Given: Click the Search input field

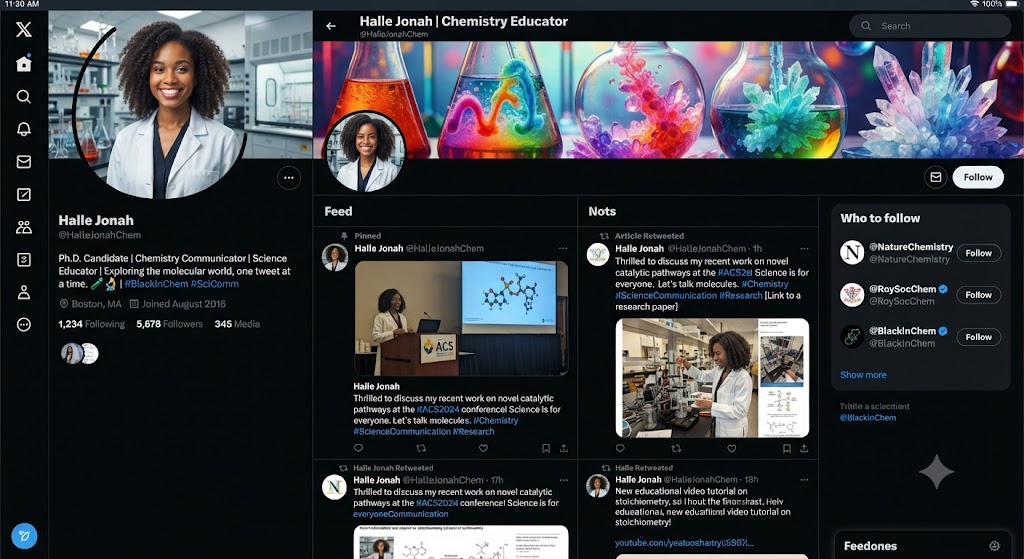Looking at the screenshot, I should click(x=929, y=26).
